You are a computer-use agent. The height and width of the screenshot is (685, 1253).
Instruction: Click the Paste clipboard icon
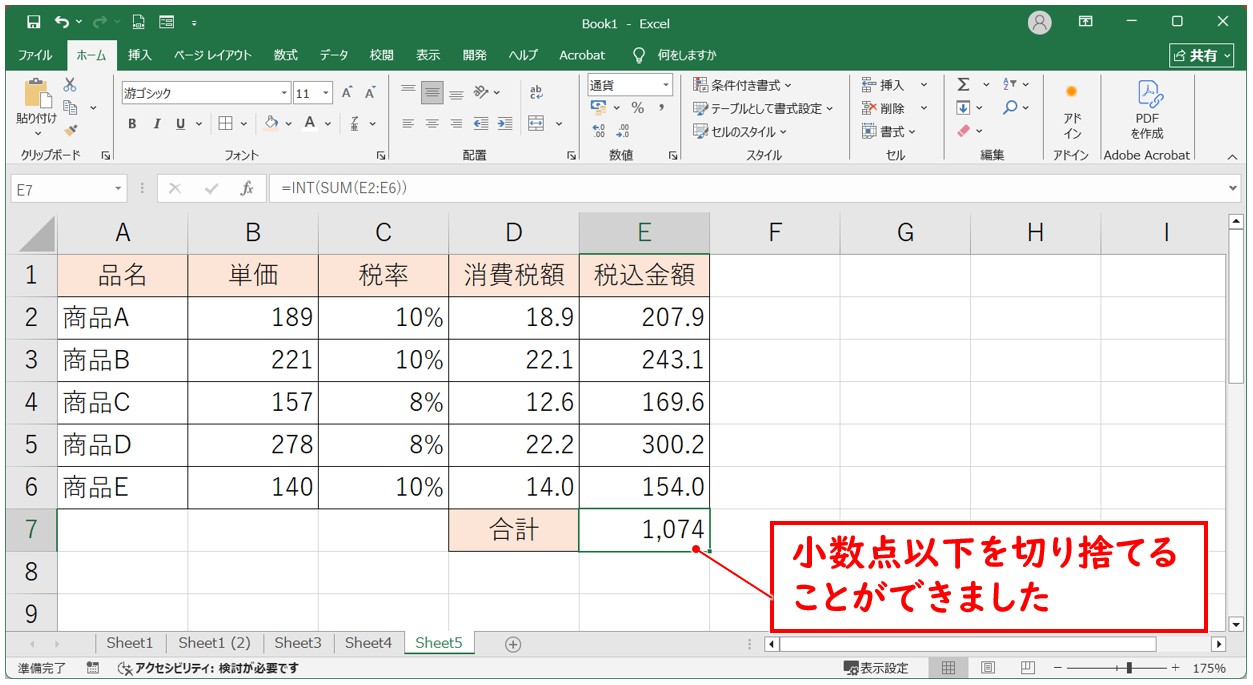point(37,94)
